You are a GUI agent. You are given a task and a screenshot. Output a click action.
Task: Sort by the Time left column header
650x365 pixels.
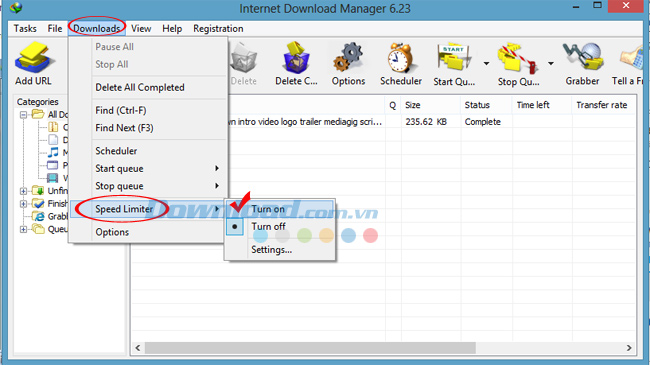click(x=542, y=105)
